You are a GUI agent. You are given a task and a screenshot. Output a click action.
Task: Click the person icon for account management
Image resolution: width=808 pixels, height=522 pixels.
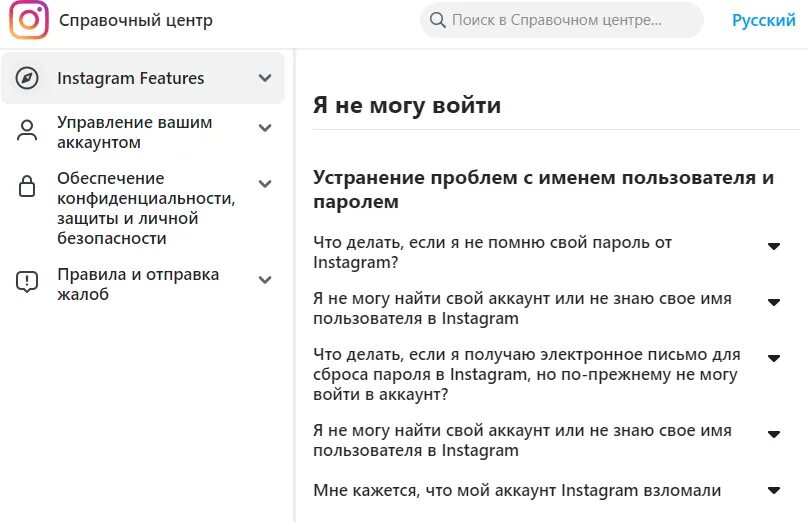coord(27,130)
